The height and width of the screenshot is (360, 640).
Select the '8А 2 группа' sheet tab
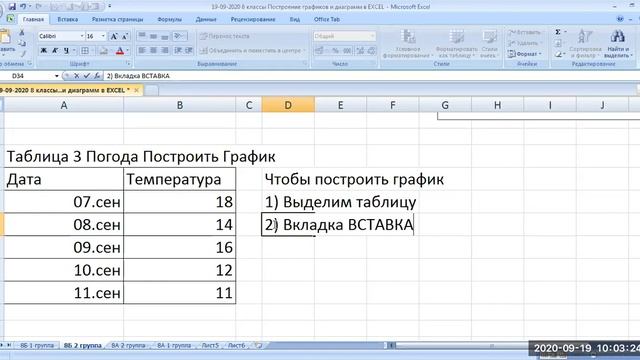(x=128, y=345)
